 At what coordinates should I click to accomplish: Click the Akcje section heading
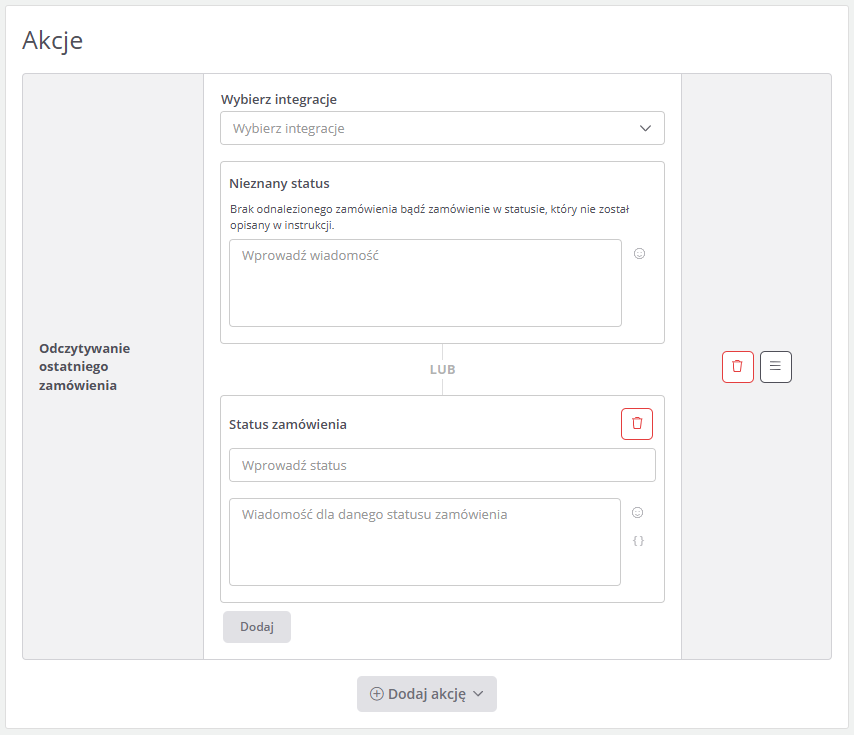[52, 40]
